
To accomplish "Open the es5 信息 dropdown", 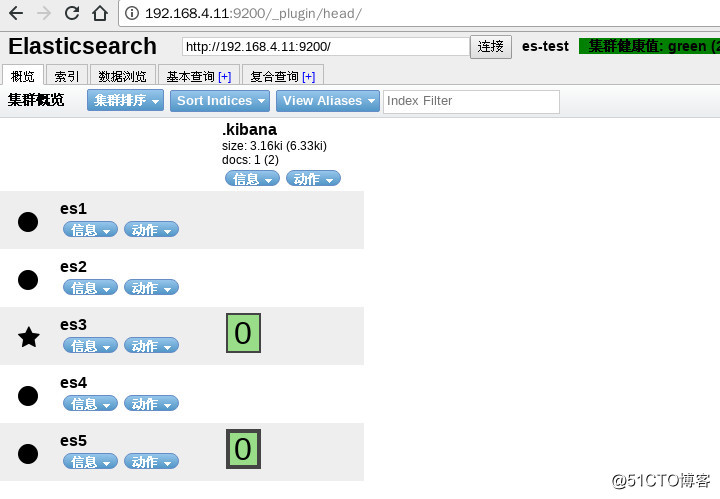I will coord(90,462).
